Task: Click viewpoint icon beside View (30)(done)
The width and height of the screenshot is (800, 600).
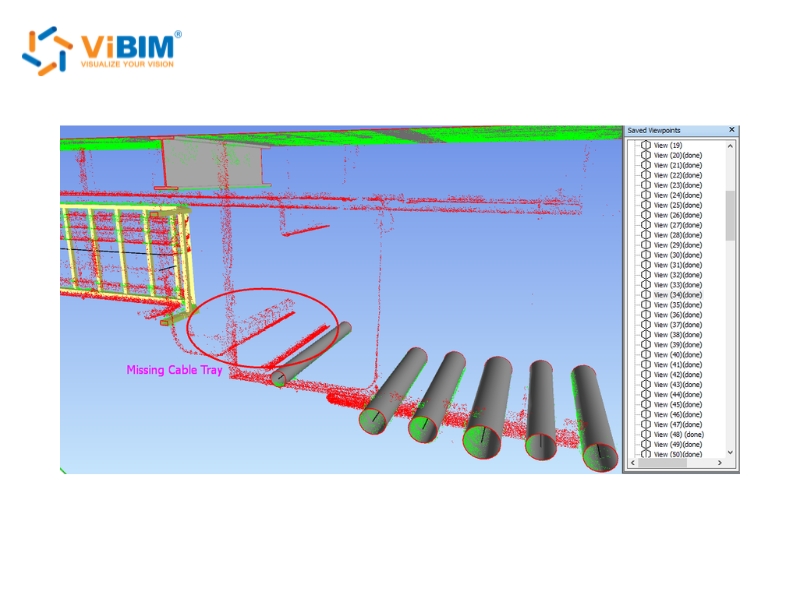Action: click(646, 255)
